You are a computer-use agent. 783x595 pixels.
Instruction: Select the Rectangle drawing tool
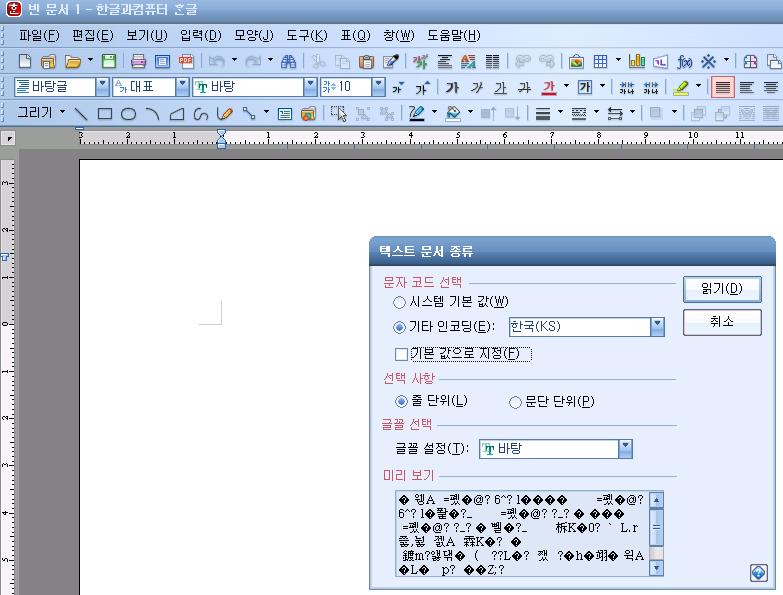coord(104,114)
